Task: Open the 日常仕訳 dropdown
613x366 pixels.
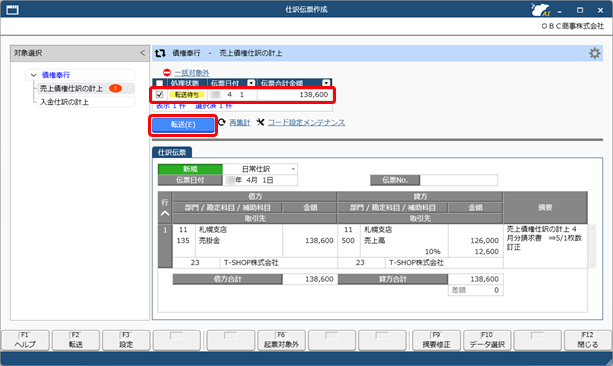Action: [x=293, y=169]
